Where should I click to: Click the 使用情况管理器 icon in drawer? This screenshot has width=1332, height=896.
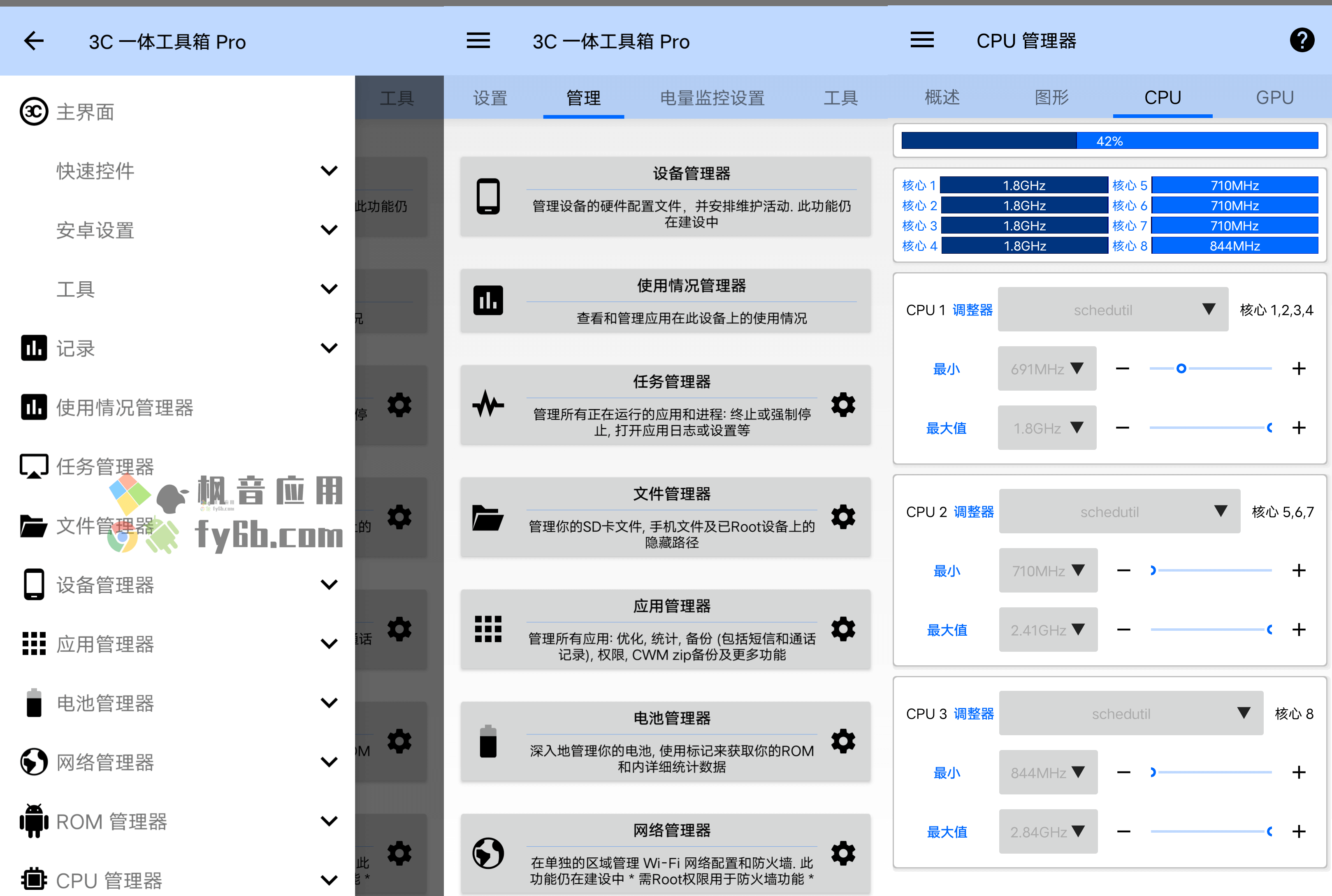34,407
